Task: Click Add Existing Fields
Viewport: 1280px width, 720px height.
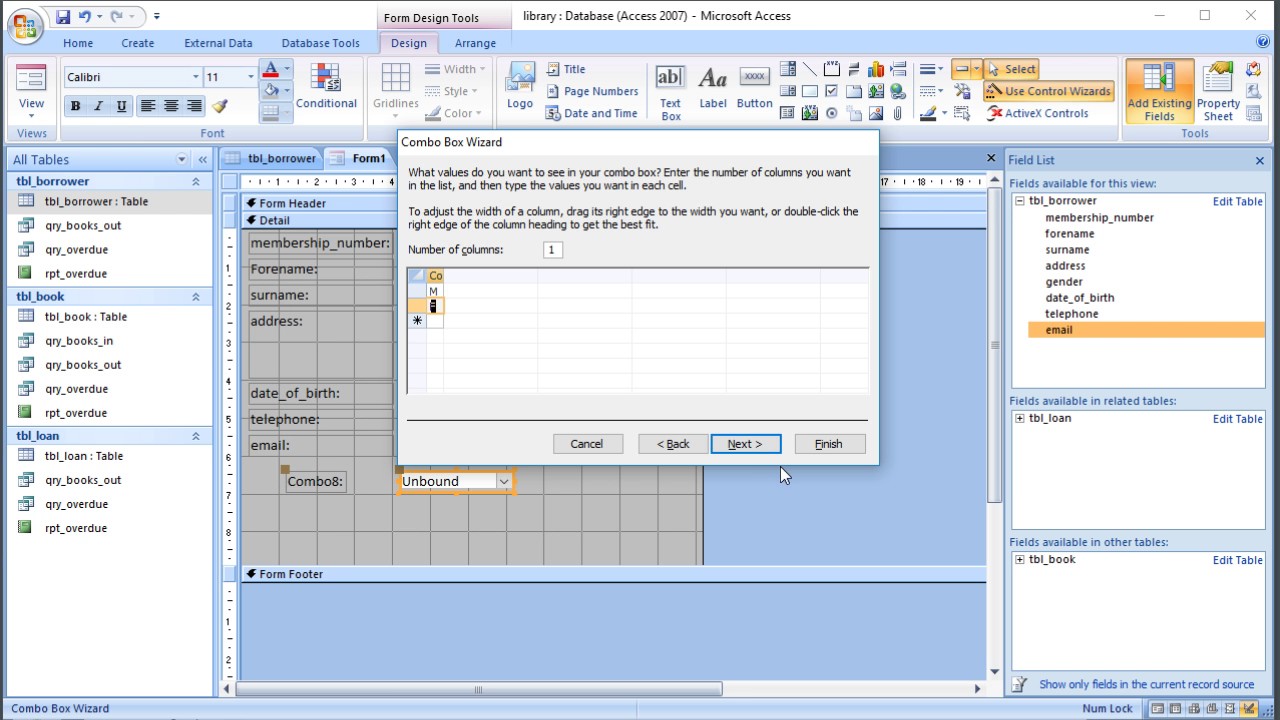Action: click(x=1159, y=92)
